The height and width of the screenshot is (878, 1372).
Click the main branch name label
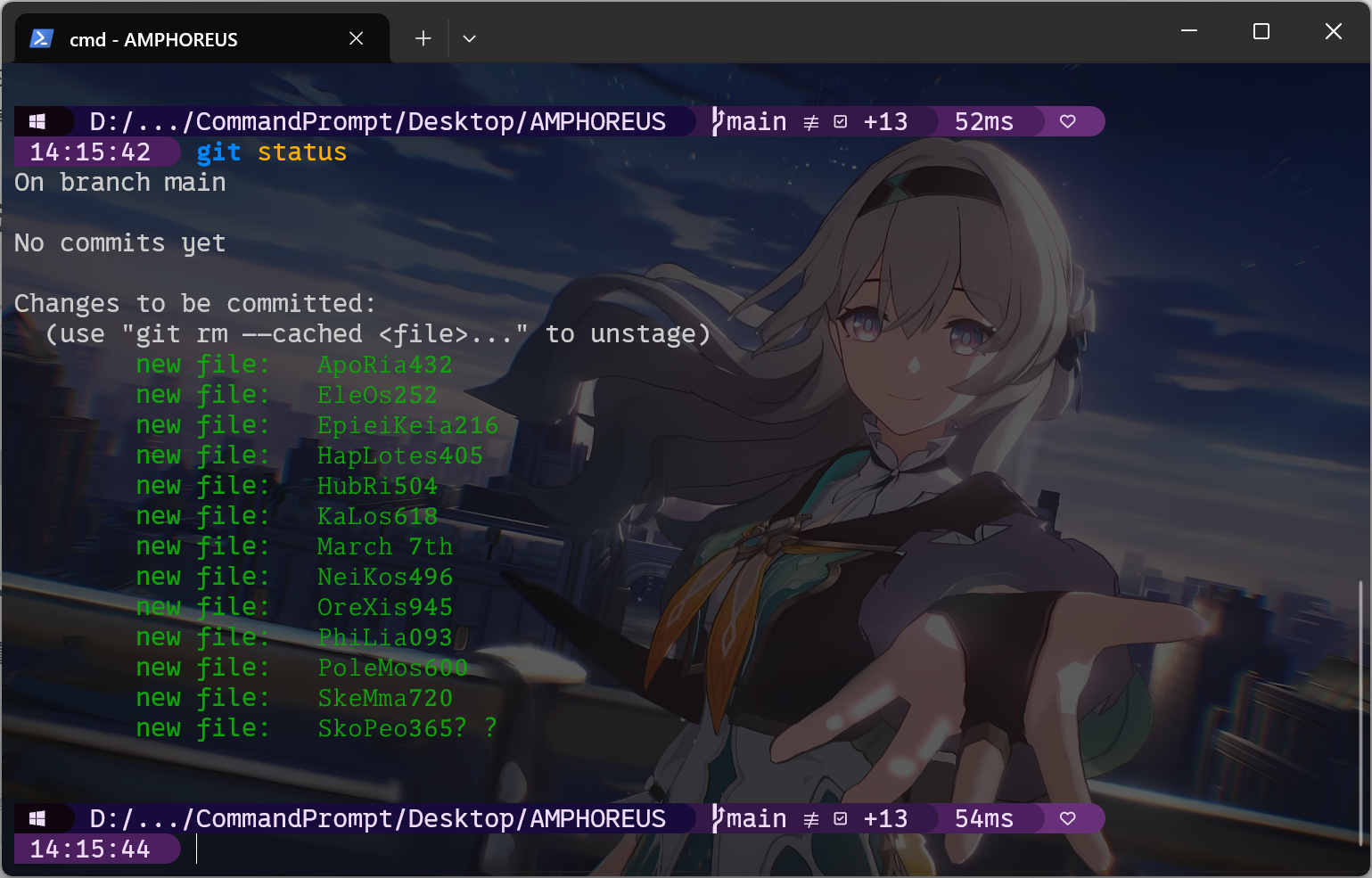tap(756, 121)
